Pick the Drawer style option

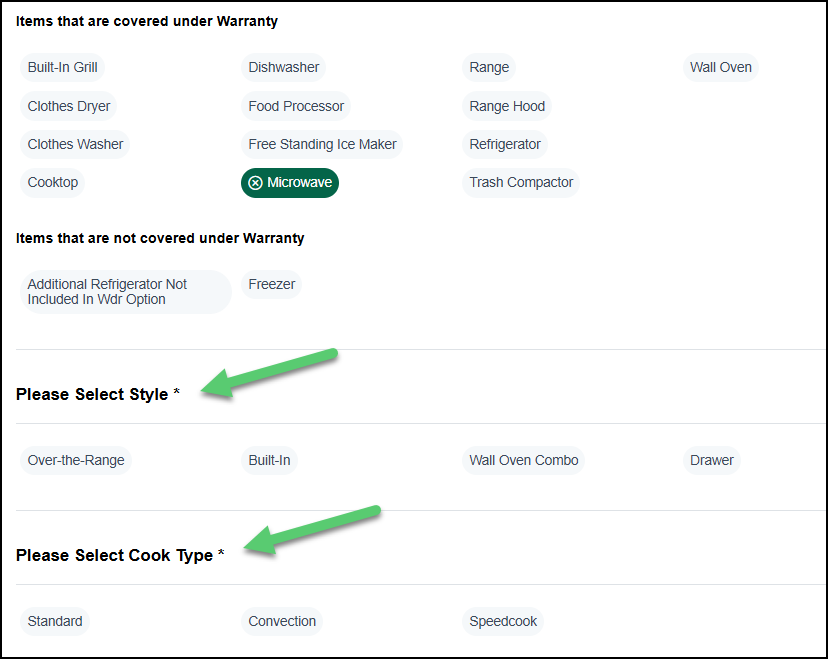pyautogui.click(x=712, y=460)
